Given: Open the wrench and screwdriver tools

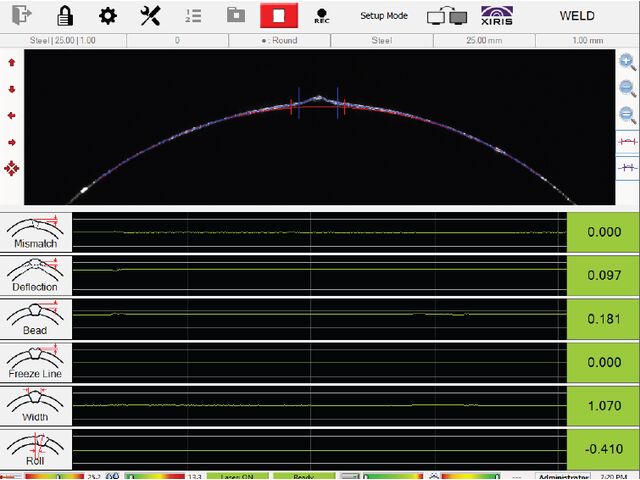Looking at the screenshot, I should (150, 16).
